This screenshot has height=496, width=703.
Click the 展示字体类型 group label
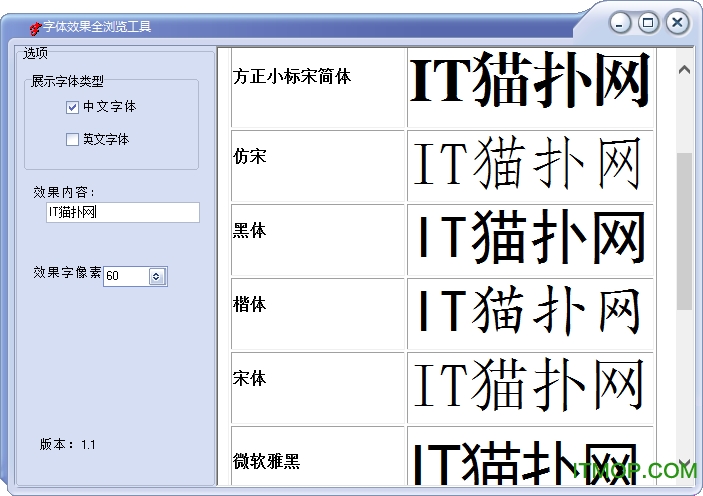coord(67,81)
